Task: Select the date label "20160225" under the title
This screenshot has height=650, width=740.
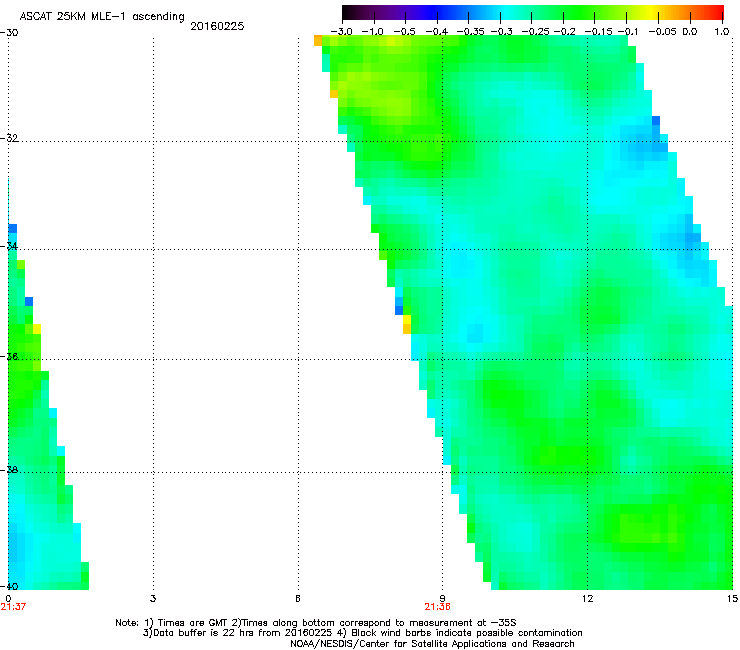Action: (x=217, y=26)
